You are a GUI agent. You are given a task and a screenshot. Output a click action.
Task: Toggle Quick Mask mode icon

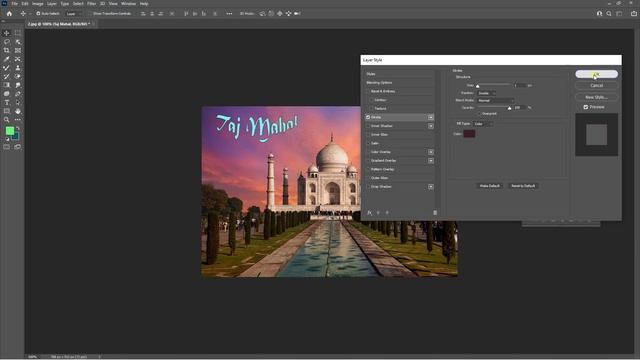pyautogui.click(x=7, y=147)
